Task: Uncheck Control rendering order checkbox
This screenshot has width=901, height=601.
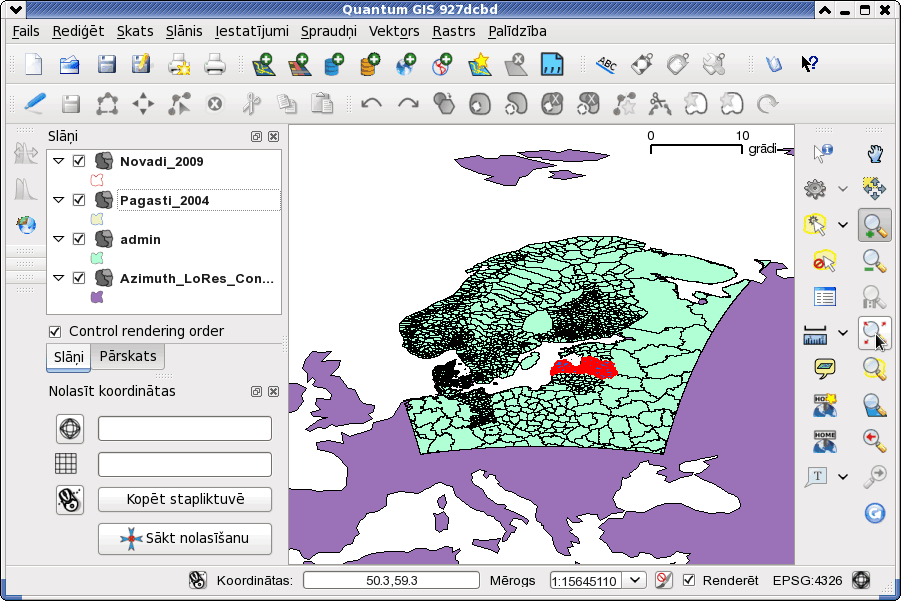Action: pyautogui.click(x=55, y=332)
